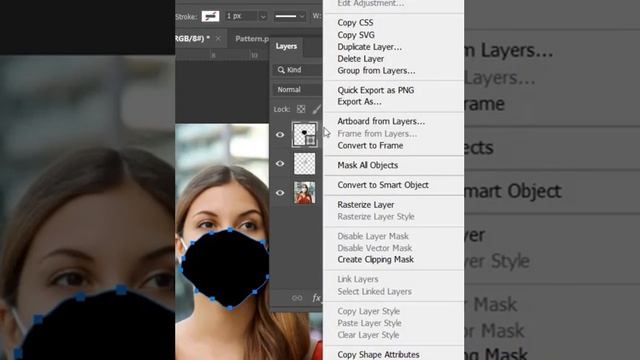
Task: Choose Convert to Frame option
Action: 370,145
